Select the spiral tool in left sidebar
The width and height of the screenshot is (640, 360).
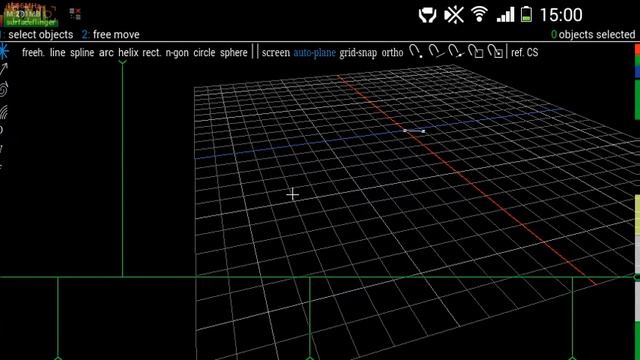tap(4, 89)
